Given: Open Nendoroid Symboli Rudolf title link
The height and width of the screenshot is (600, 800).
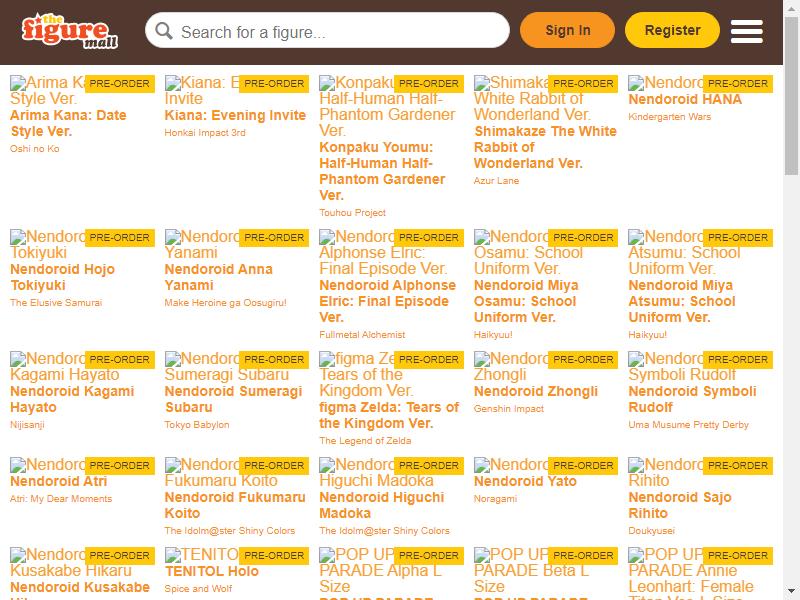Looking at the screenshot, I should coord(692,399).
